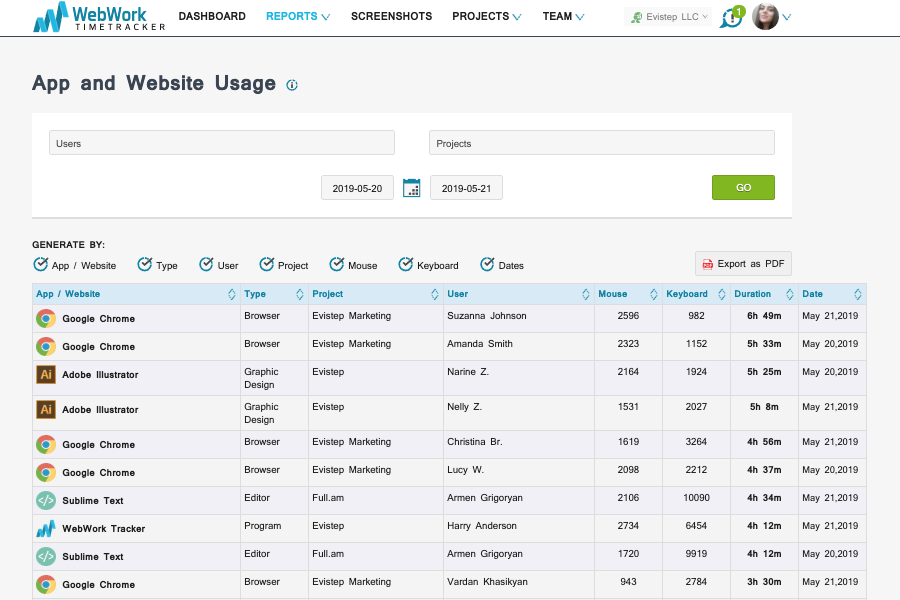Open the calendar date picker icon

412,188
